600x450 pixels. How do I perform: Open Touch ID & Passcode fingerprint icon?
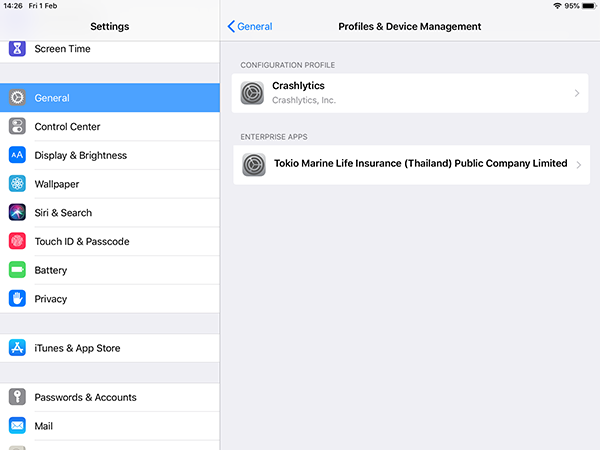[x=17, y=241]
